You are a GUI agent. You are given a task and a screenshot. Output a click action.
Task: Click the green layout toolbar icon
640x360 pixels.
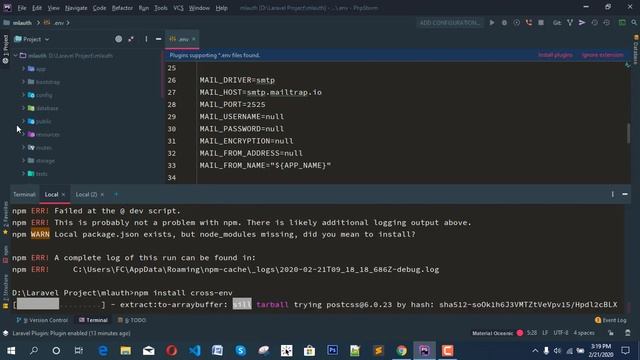coord(622,23)
